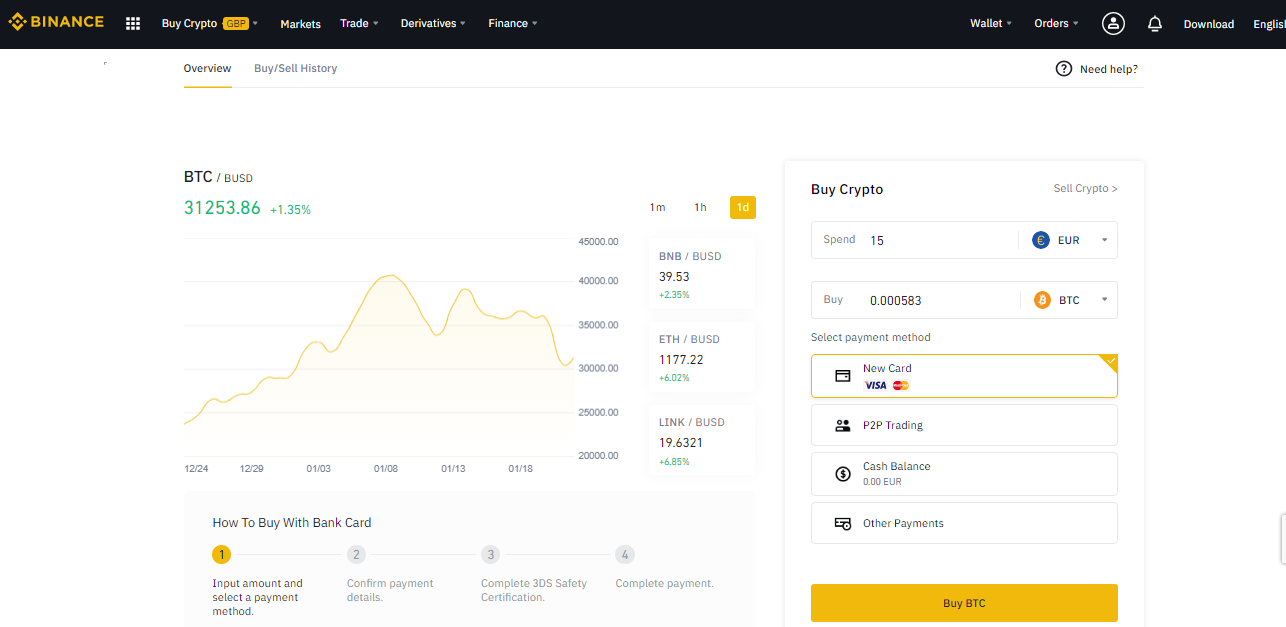Select P2P Trading payment method
Viewport: 1286px width, 627px height.
[964, 425]
